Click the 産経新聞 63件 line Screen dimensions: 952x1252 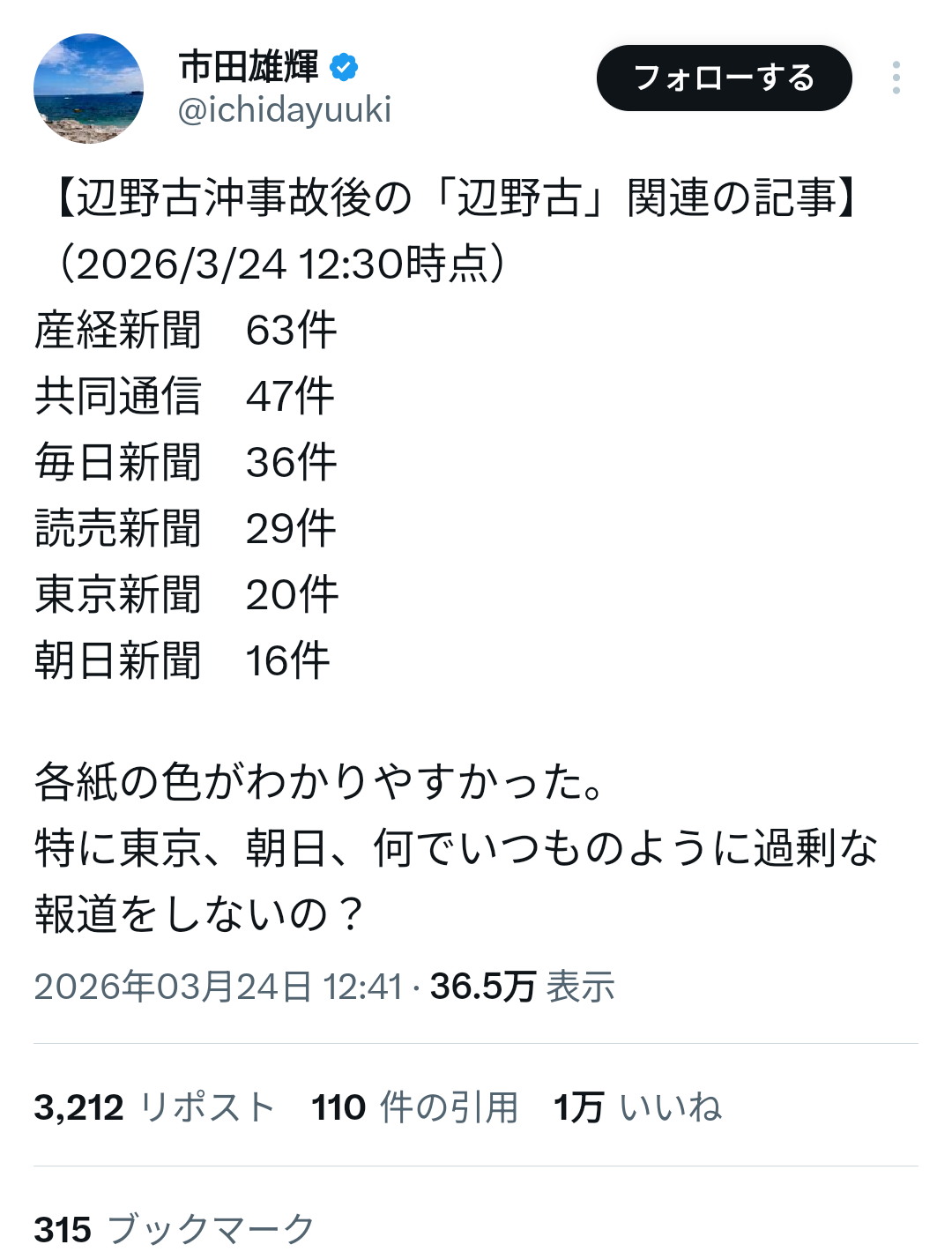point(185,331)
